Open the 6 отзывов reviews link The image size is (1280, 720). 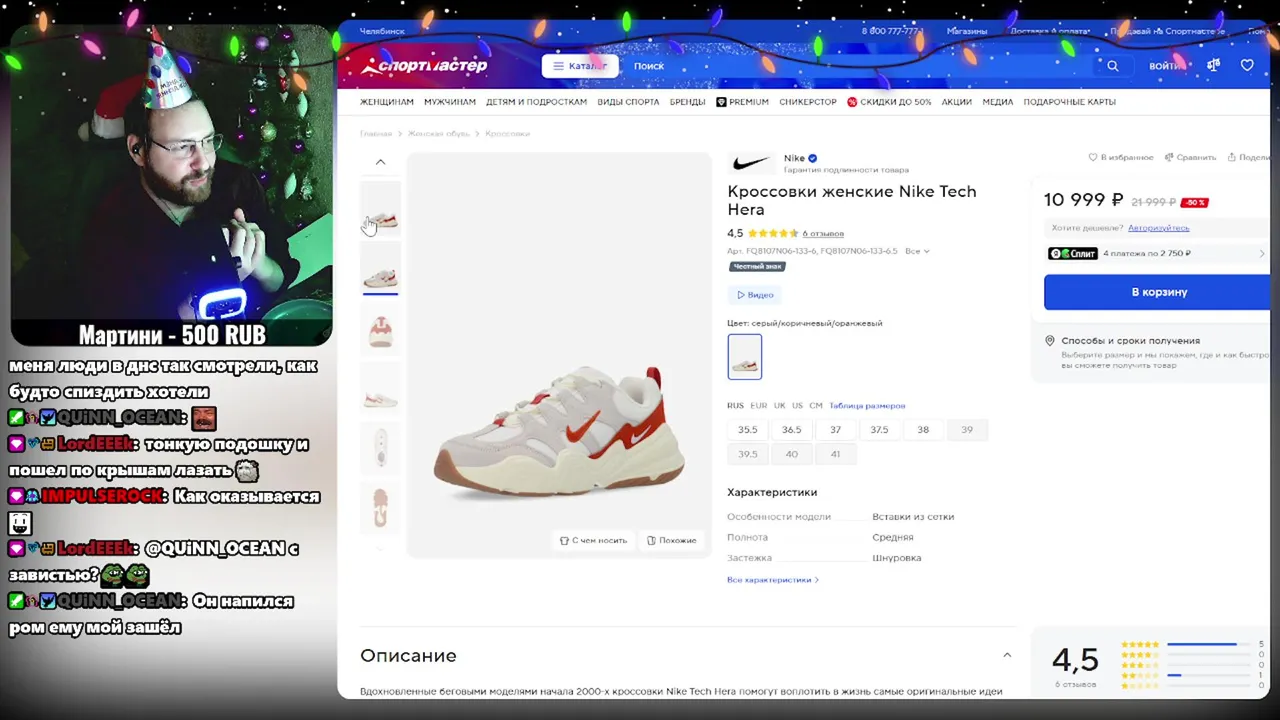pos(823,233)
